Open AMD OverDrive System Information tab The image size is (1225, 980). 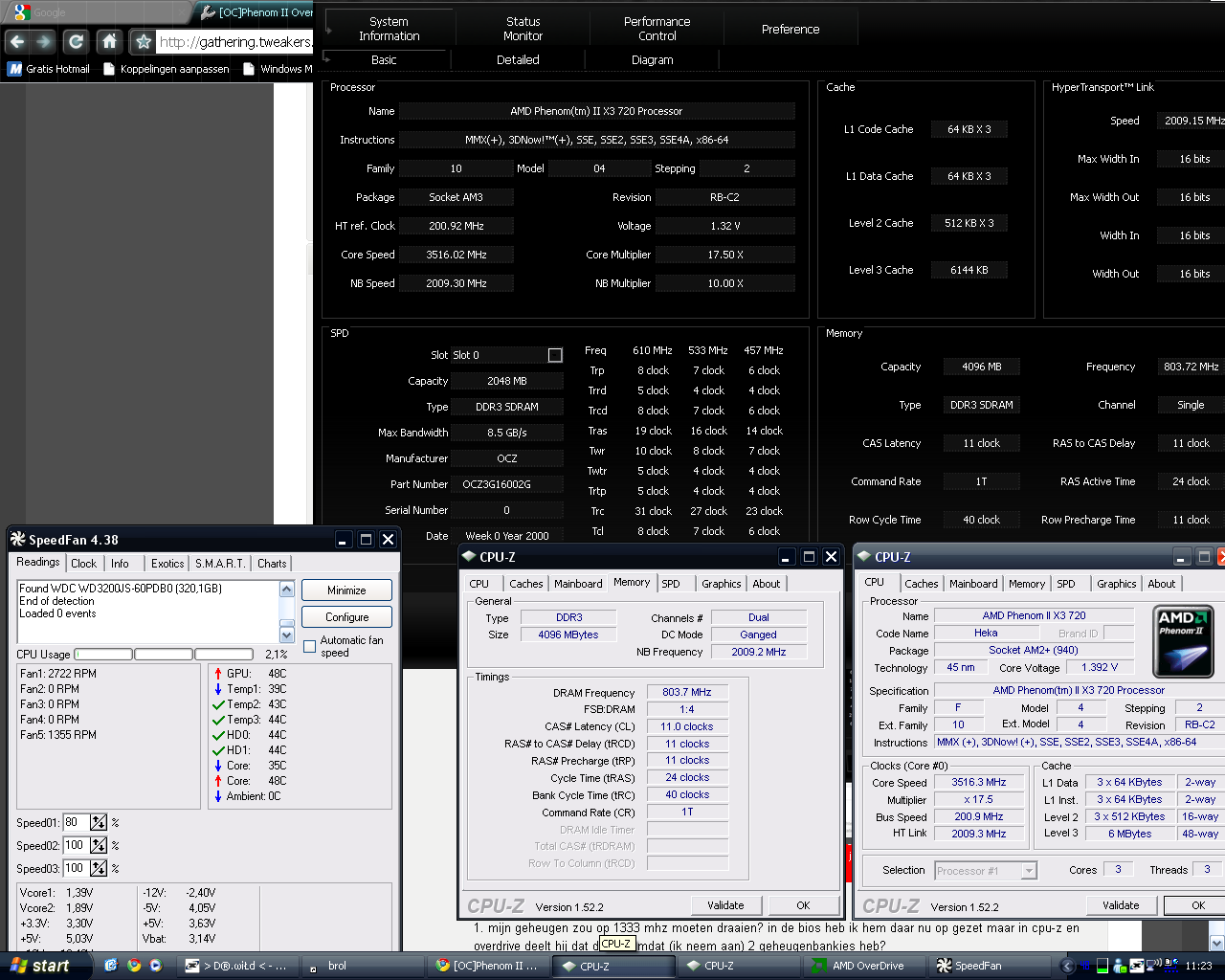point(389,29)
